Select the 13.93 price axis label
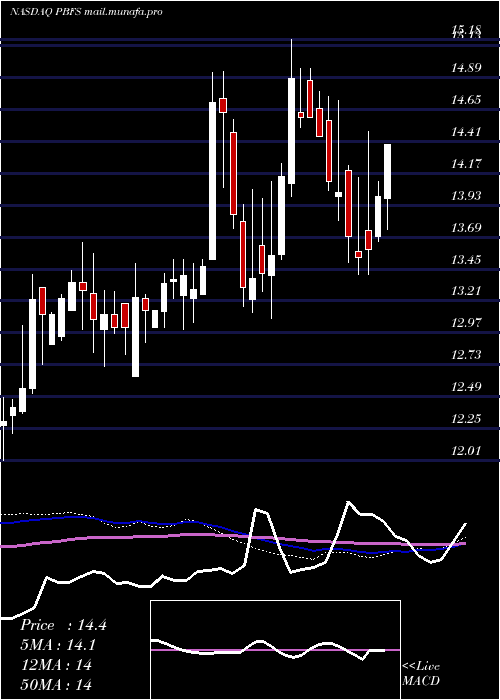Image resolution: width=500 pixels, height=700 pixels. (x=466, y=196)
